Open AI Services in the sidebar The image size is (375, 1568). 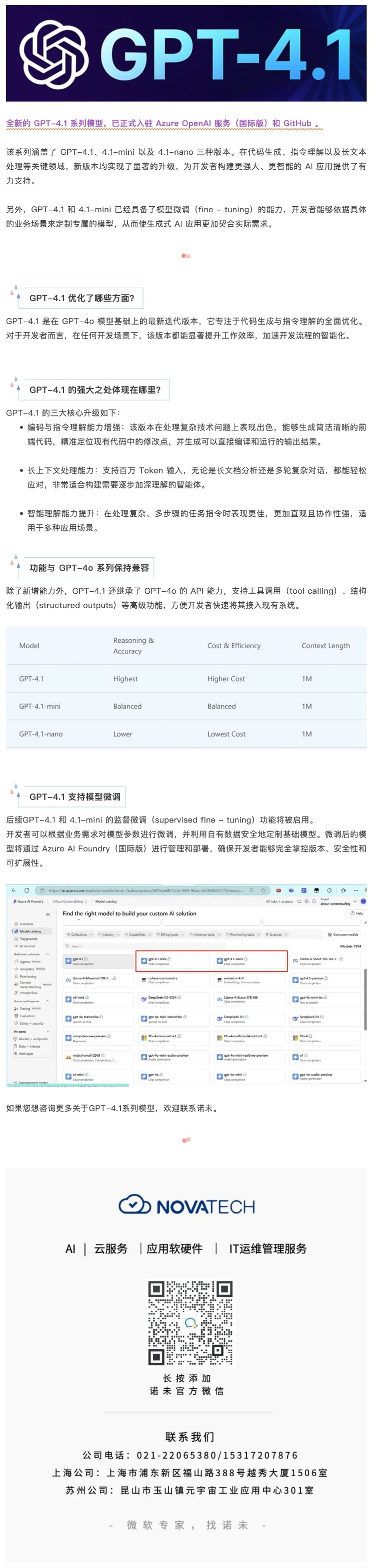(x=24, y=946)
